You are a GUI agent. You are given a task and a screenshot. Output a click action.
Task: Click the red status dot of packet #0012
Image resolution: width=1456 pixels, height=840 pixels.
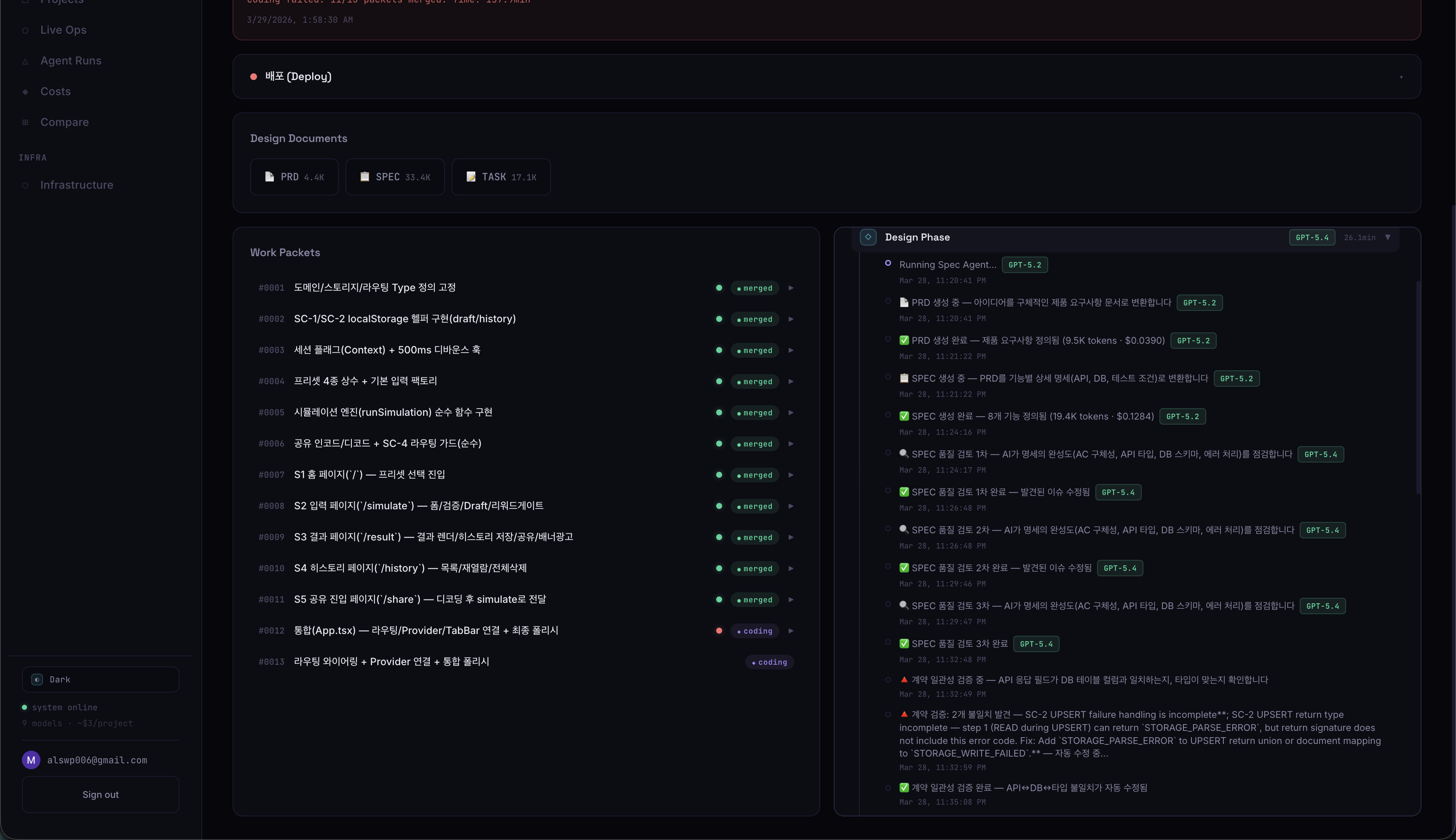(x=719, y=631)
